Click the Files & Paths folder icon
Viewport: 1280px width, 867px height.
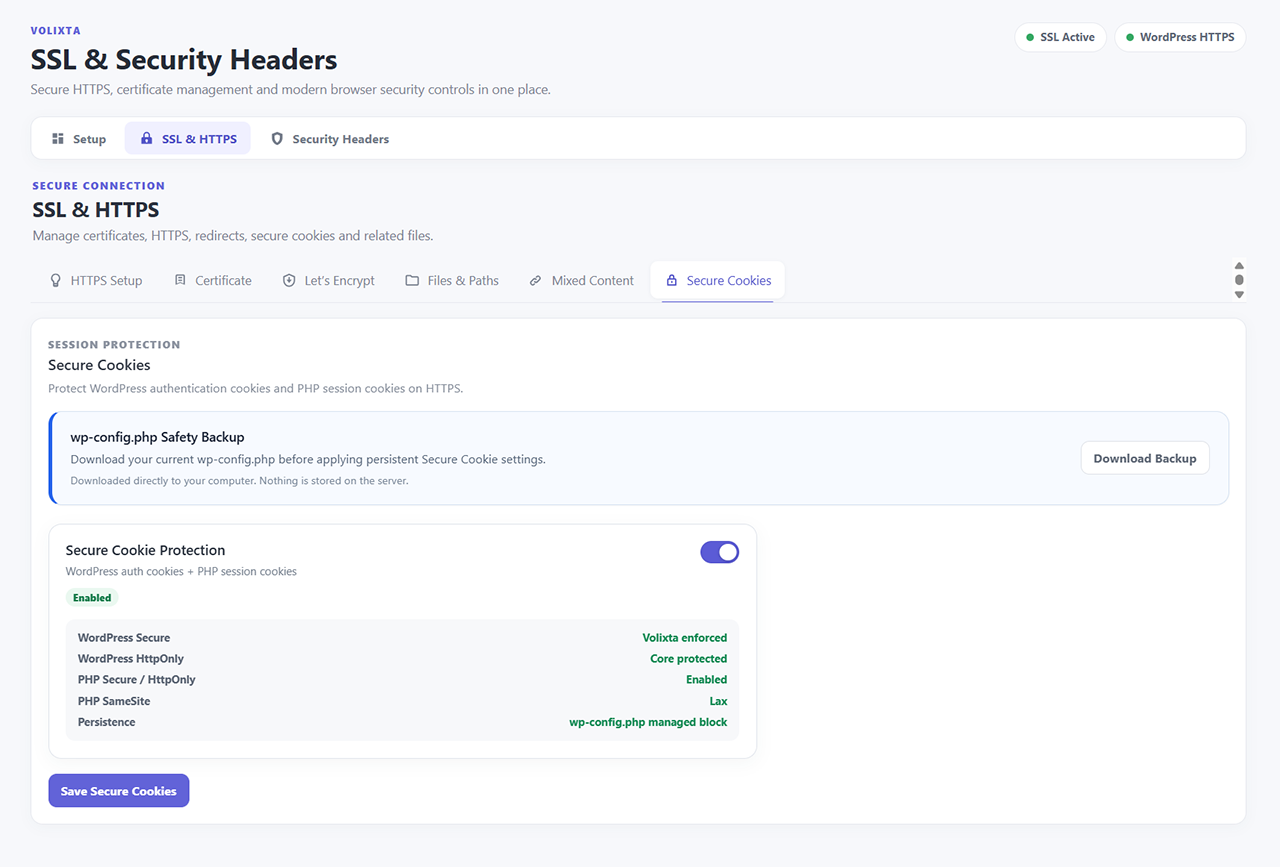[x=412, y=281]
